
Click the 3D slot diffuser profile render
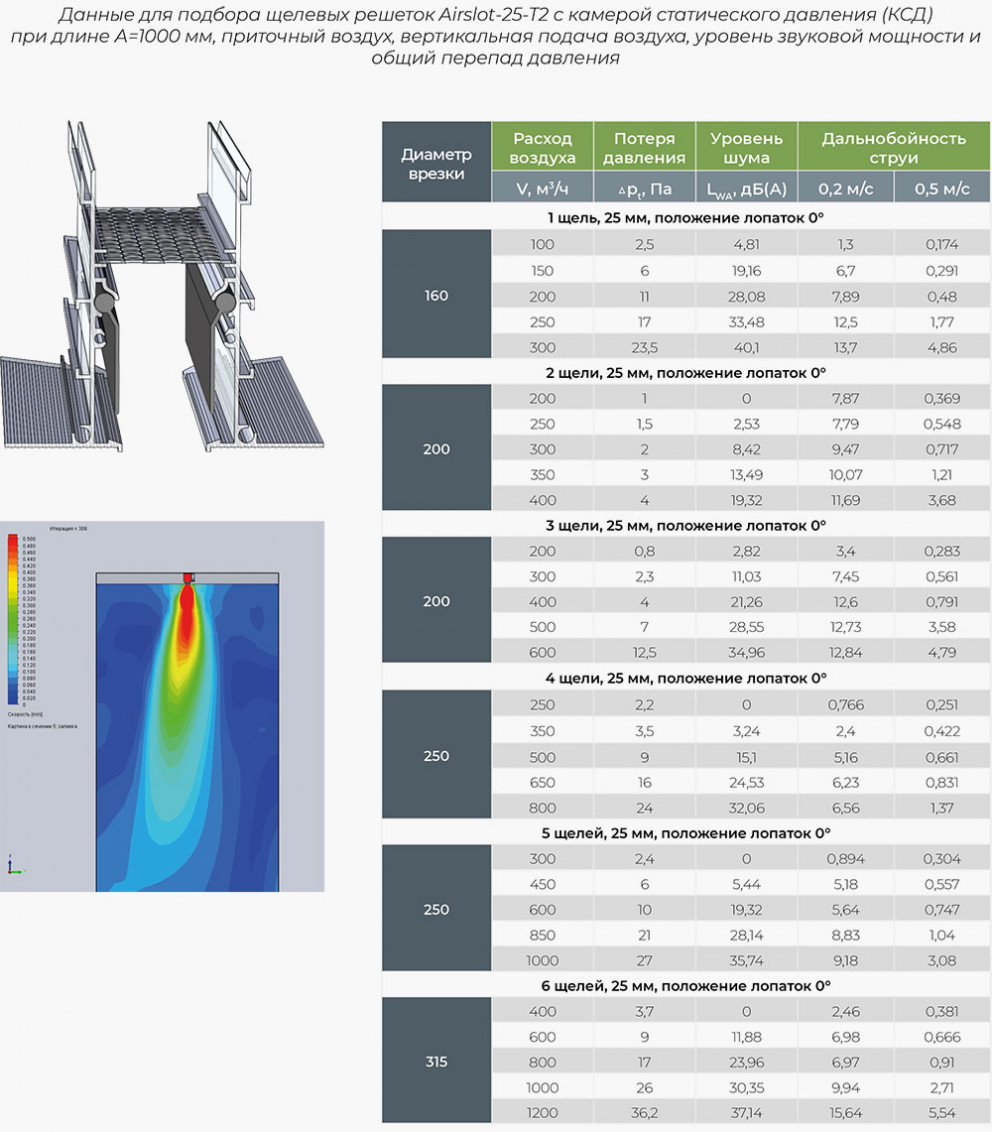point(162,286)
